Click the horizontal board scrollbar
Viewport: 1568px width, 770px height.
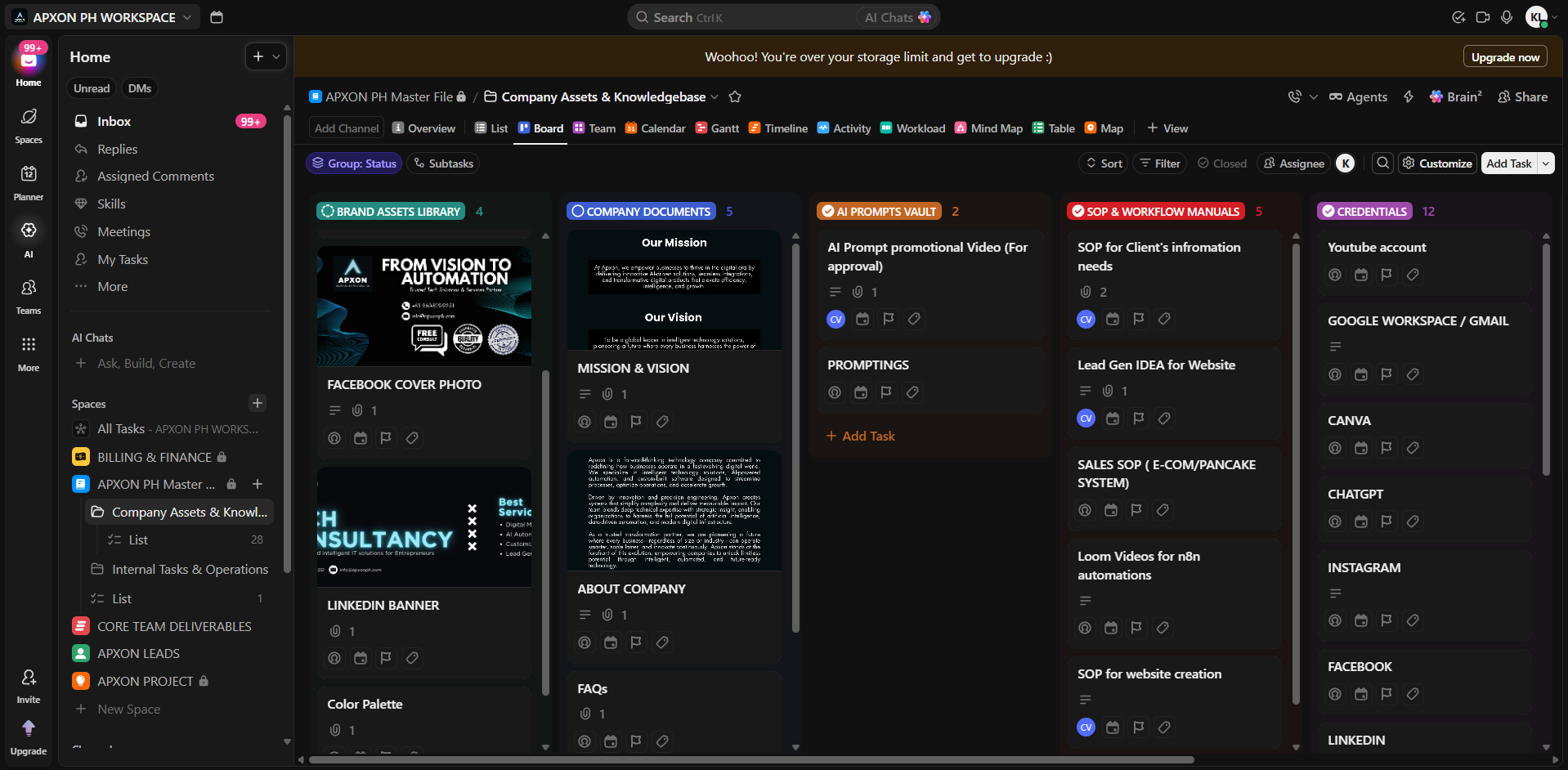[750, 759]
